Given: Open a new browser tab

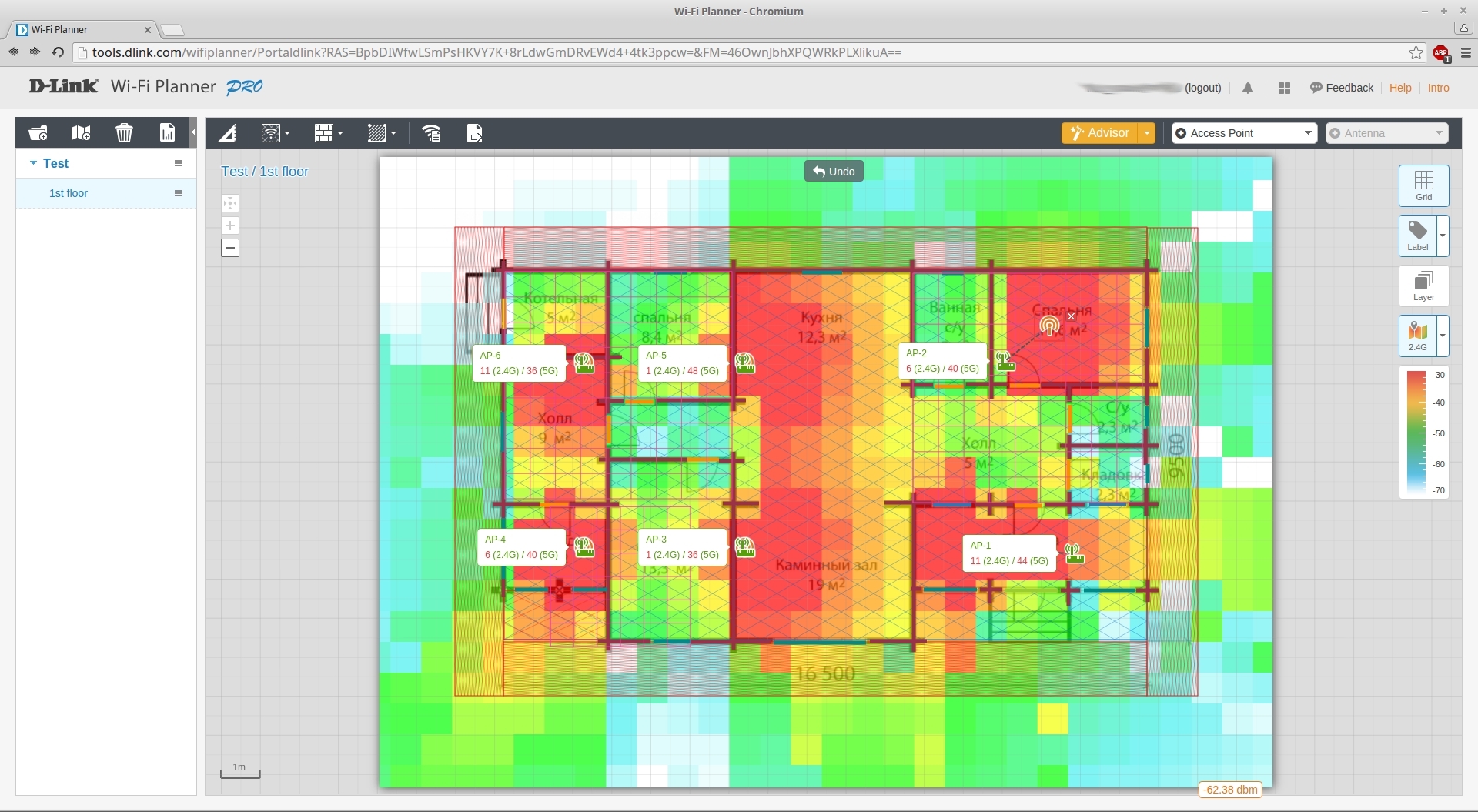Looking at the screenshot, I should tap(172, 30).
